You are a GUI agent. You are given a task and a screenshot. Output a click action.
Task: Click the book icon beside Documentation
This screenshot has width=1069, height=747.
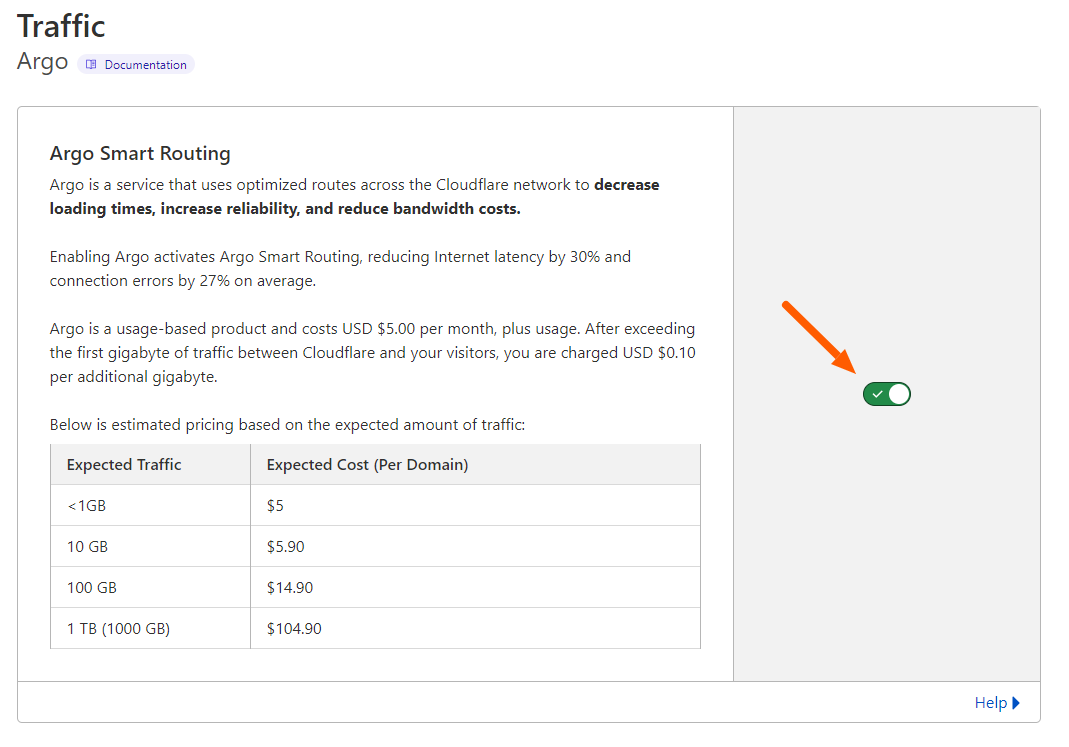[91, 65]
